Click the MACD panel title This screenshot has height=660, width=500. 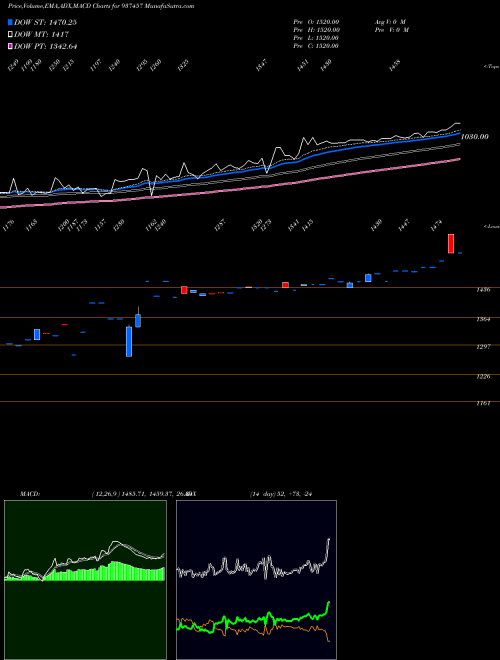pos(30,493)
